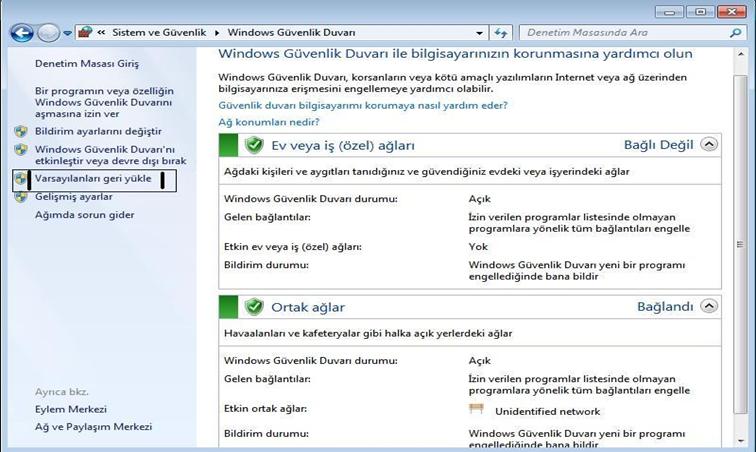756x452 pixels.
Task: Click Yok value for Etkin ev ağları
Action: pos(478,247)
